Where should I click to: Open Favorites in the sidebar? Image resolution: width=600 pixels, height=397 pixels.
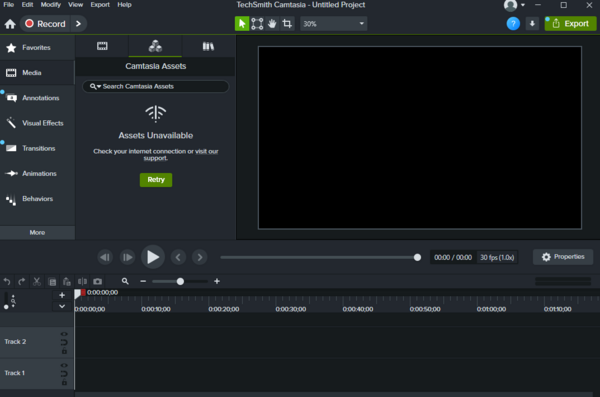coord(37,47)
